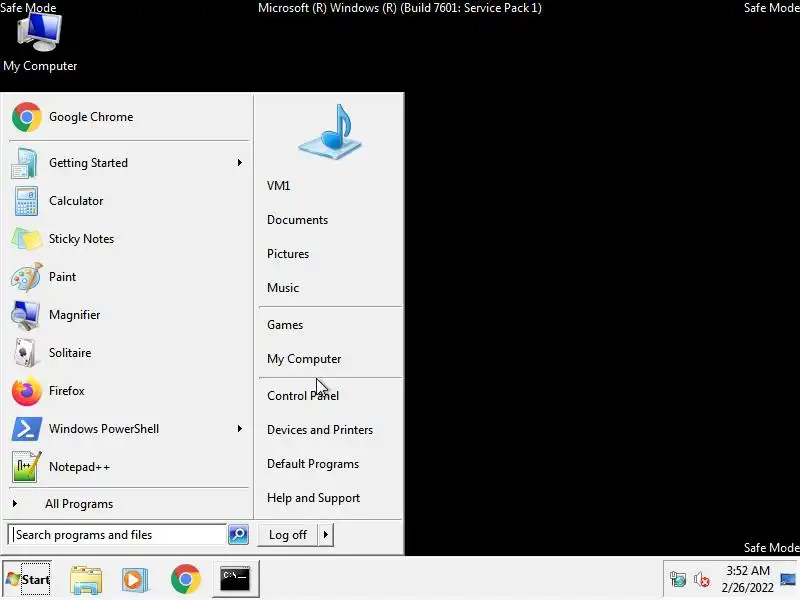The height and width of the screenshot is (600, 800).
Task: Open Help and Support
Action: tap(313, 498)
